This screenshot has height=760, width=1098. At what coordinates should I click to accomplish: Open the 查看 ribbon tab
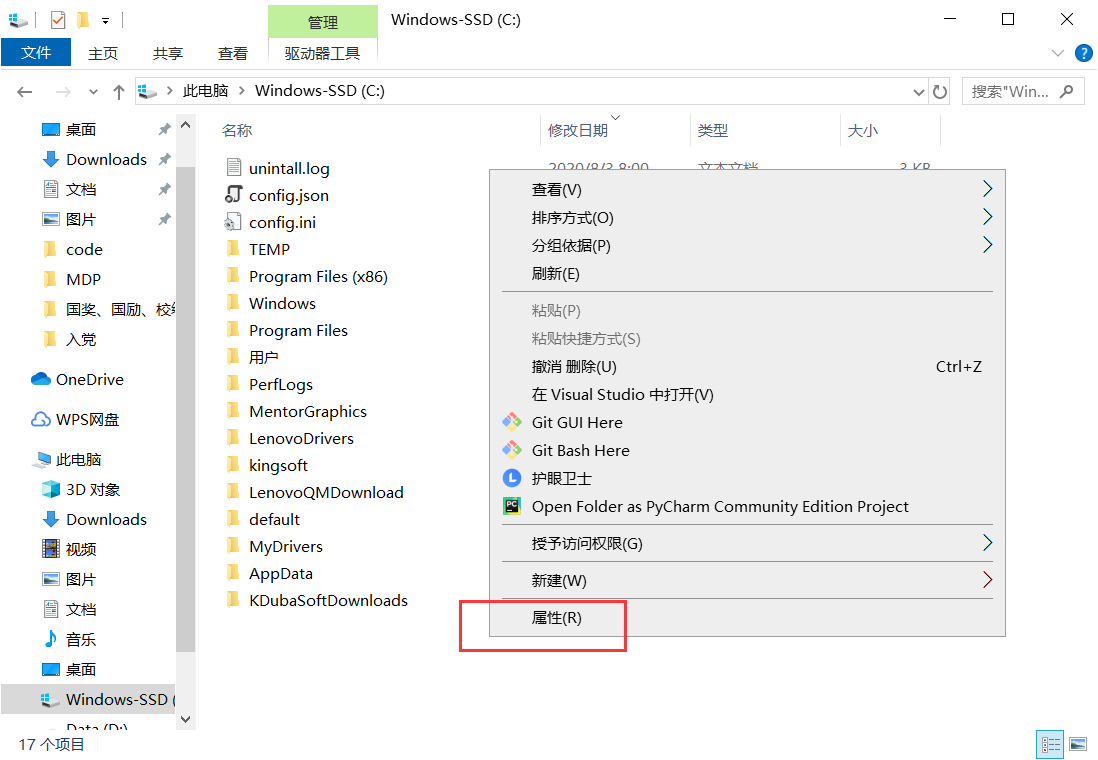click(232, 53)
